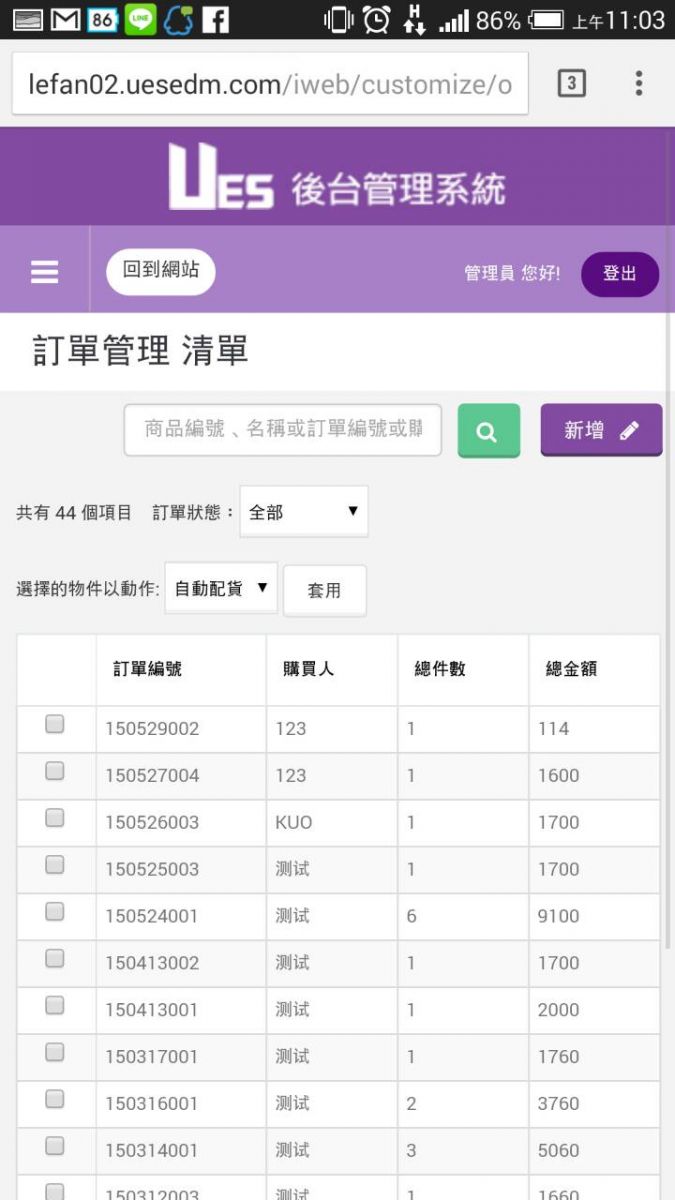Tap the Gmail notification icon in the status bar
Screen dimensions: 675x1200
(65, 19)
